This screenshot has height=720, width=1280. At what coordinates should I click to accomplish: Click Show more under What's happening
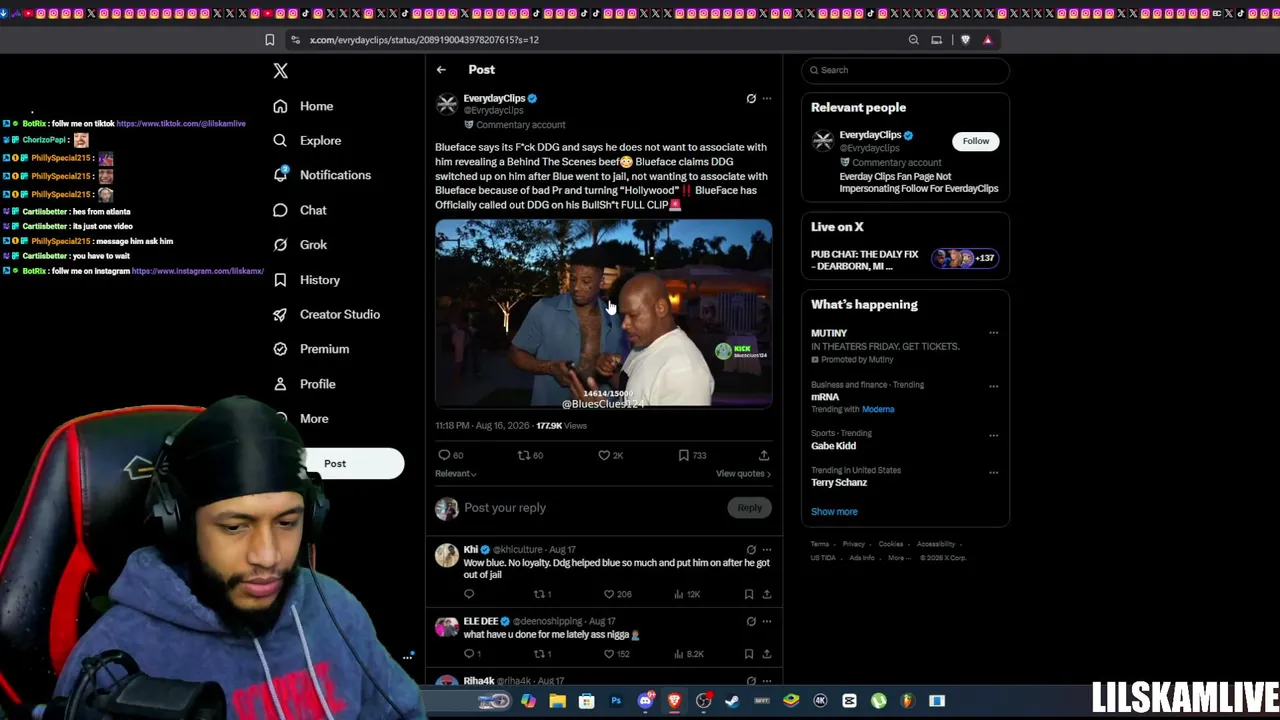(834, 512)
